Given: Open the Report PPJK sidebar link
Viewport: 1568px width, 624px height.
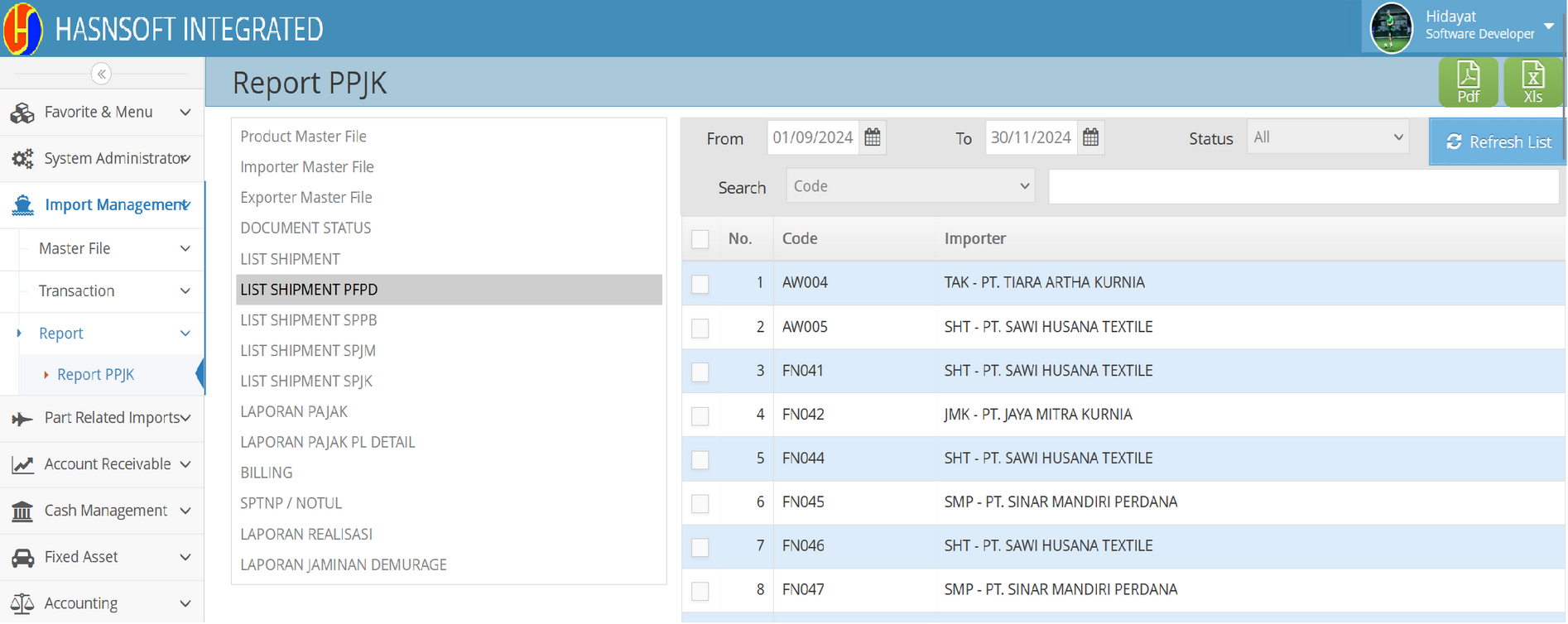Looking at the screenshot, I should pos(95,375).
